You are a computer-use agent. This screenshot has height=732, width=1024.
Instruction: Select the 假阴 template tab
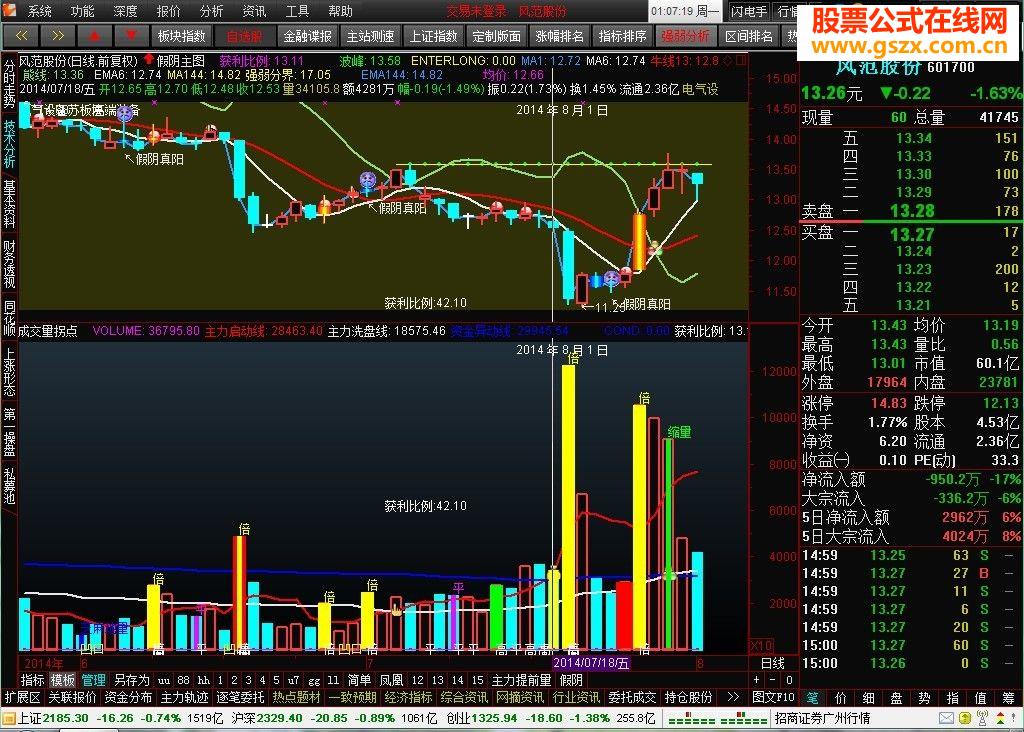point(571,680)
